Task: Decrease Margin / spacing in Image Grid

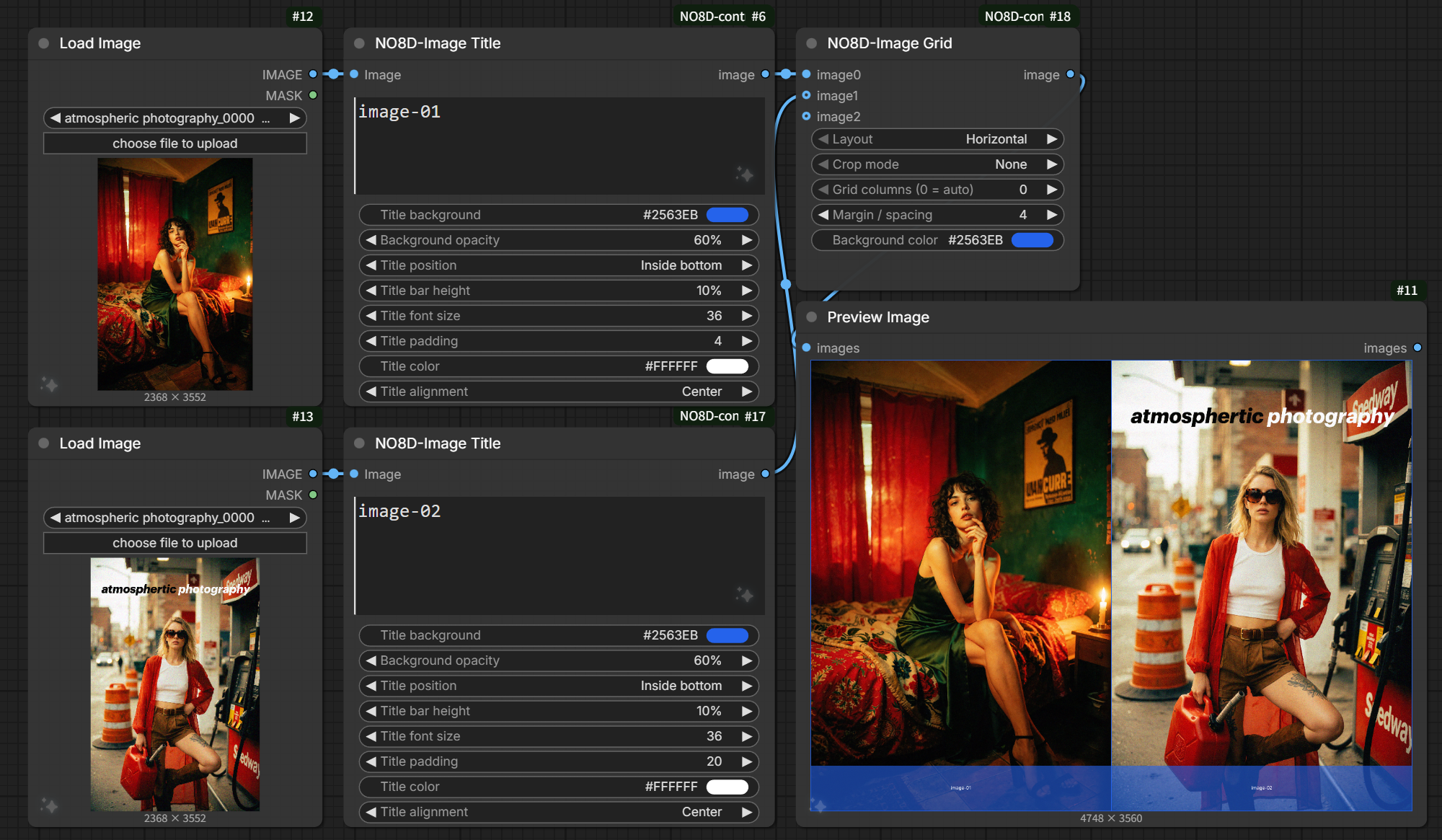Action: click(823, 215)
